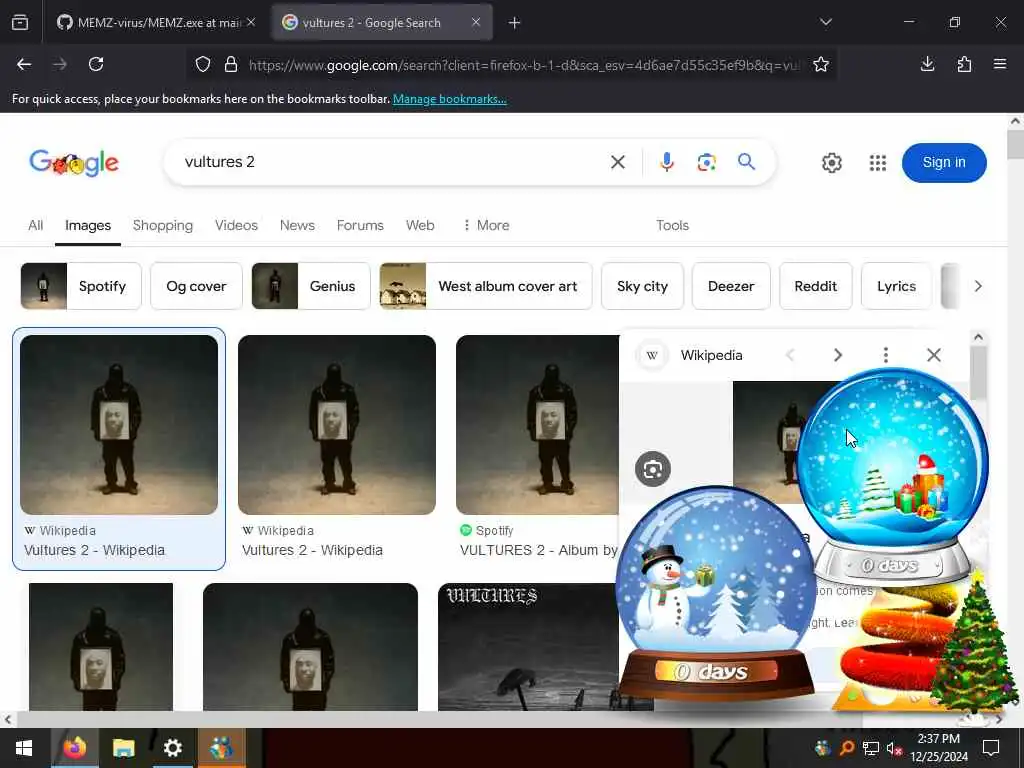Open the second Wikipedia Vultures 2 thumbnail

336,424
